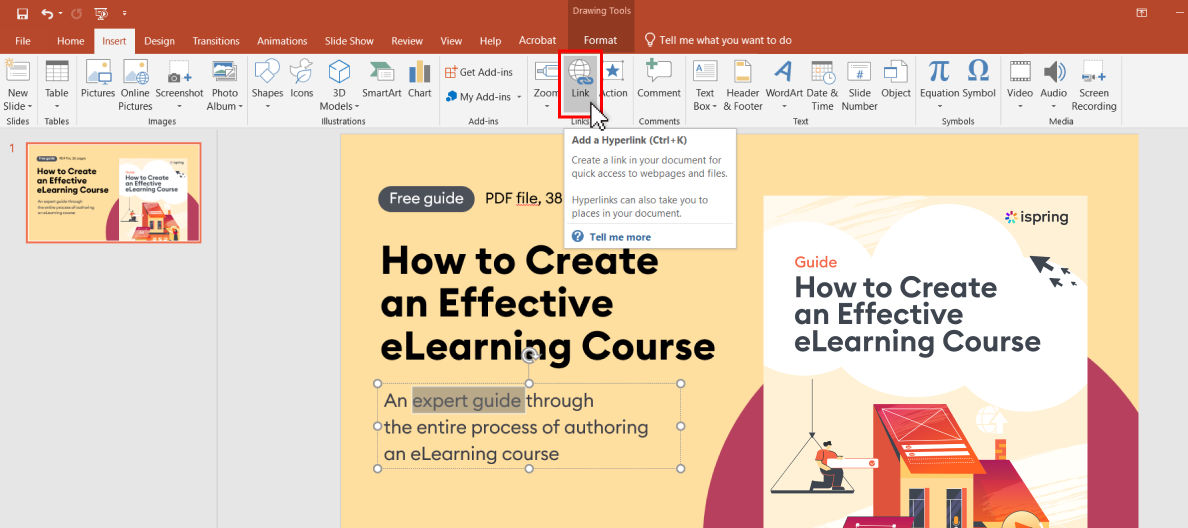1188x528 pixels.
Task: Click the Redo icon
Action: [77, 14]
